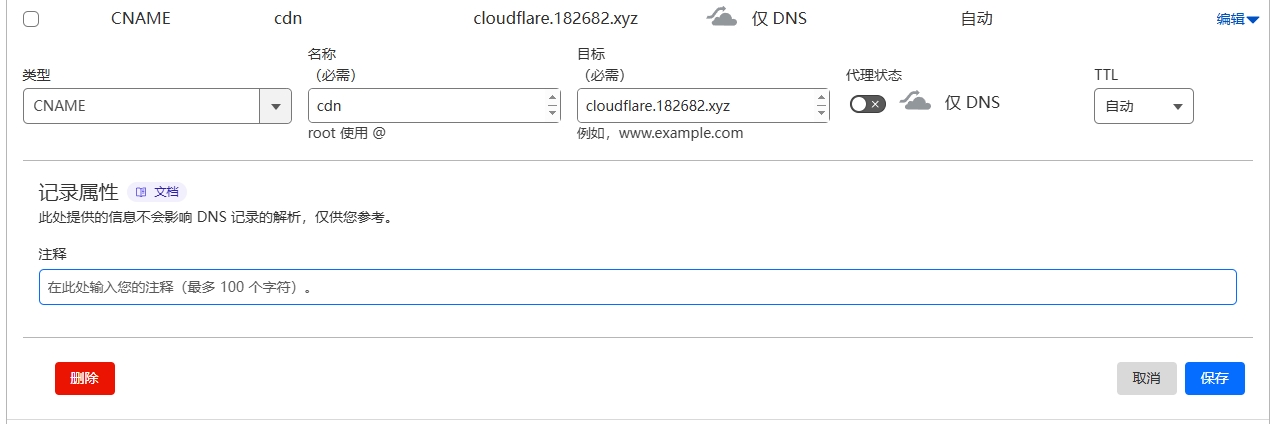Image resolution: width=1274 pixels, height=424 pixels.
Task: Select the cdn CNAME record checkbox
Action: click(31, 19)
